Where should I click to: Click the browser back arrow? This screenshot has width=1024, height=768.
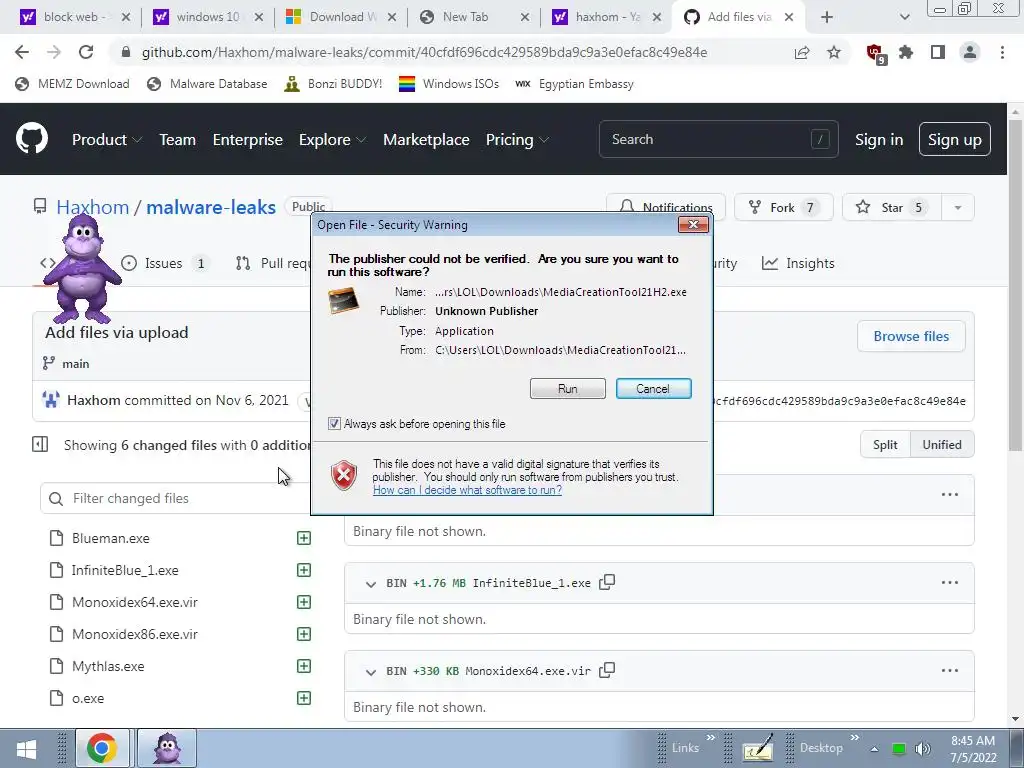coord(22,52)
